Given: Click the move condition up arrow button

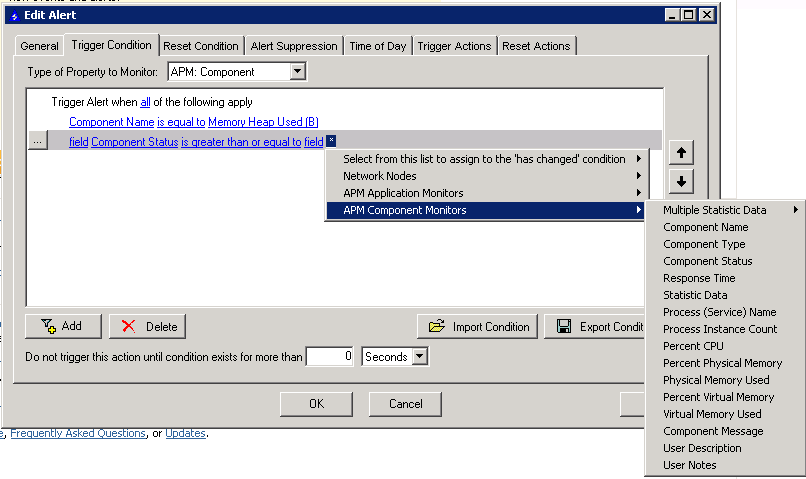Looking at the screenshot, I should [681, 153].
